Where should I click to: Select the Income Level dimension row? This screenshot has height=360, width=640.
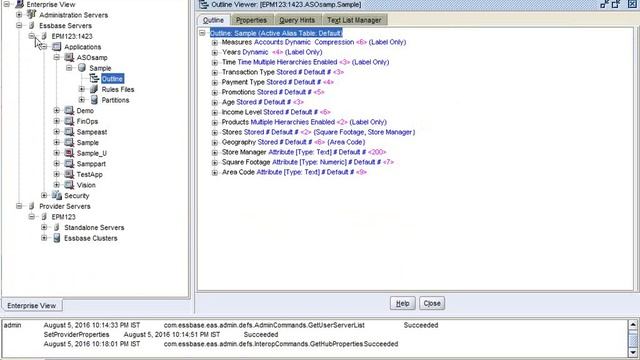click(276, 112)
